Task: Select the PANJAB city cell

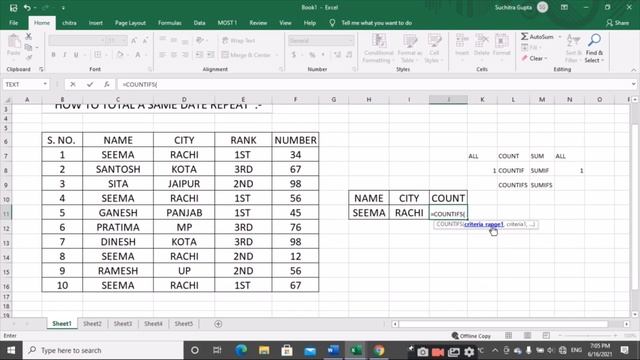Action: tap(184, 213)
